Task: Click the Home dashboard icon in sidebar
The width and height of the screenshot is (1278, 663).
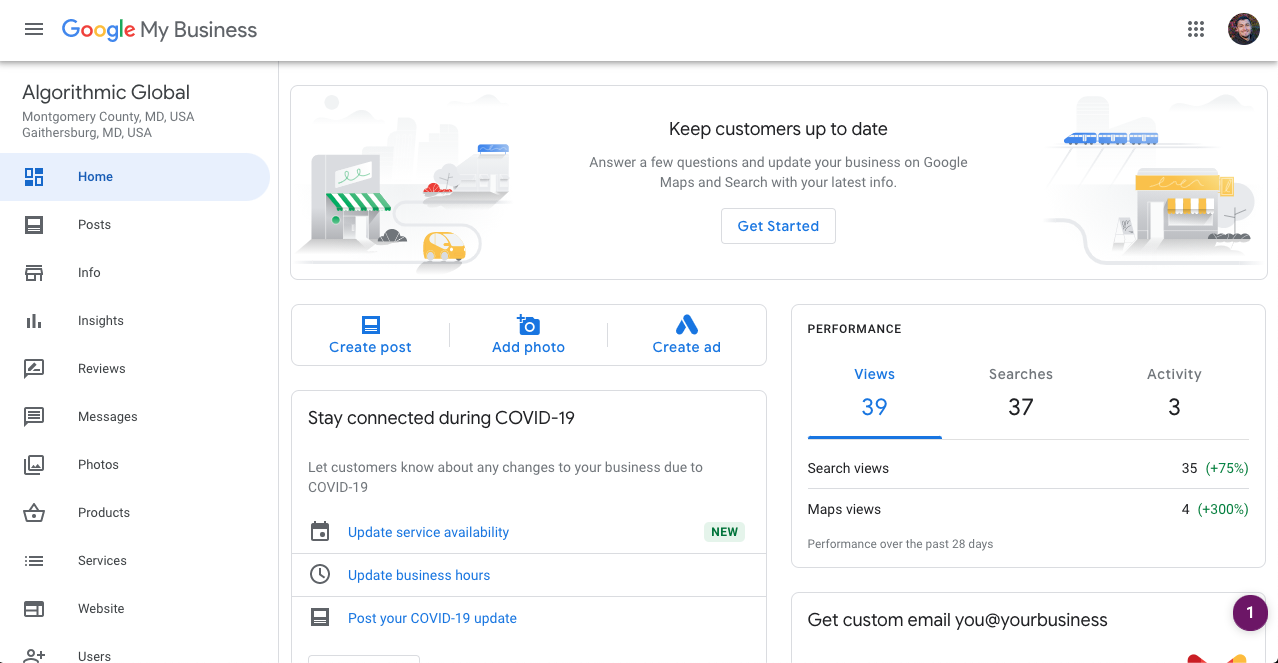Action: coord(34,177)
